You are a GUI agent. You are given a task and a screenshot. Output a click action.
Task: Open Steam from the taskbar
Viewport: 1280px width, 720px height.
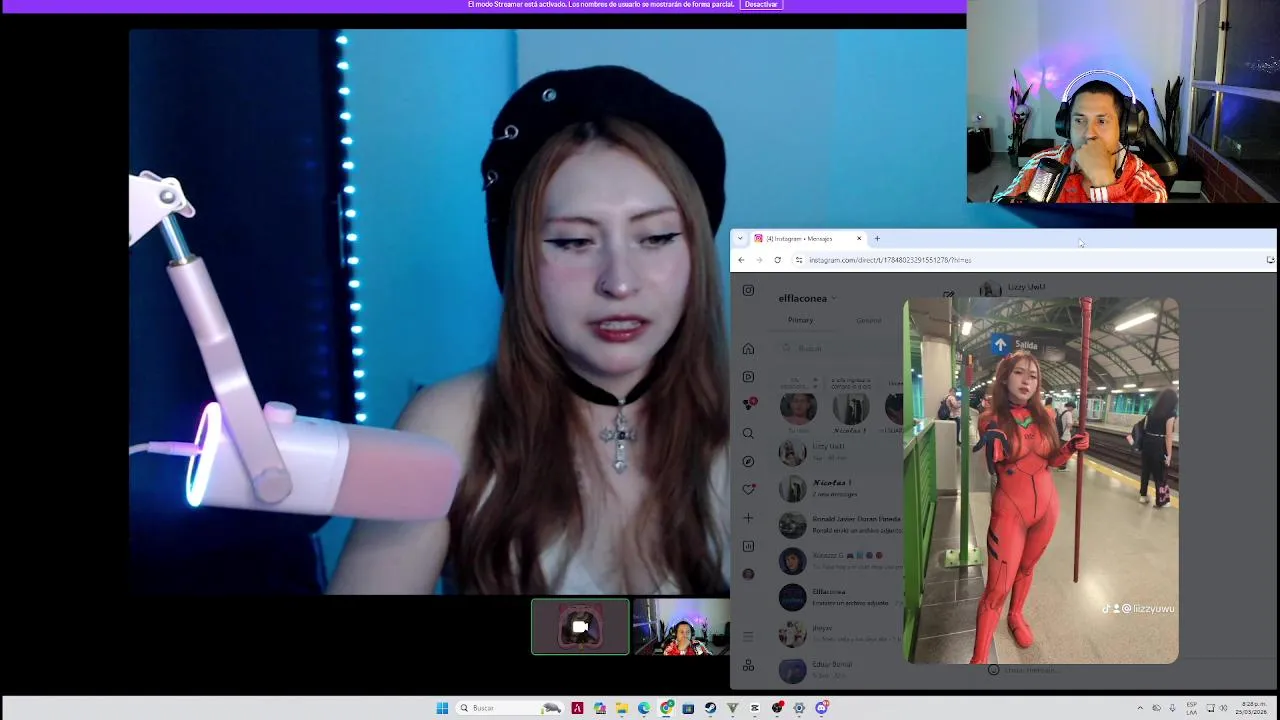(x=710, y=708)
